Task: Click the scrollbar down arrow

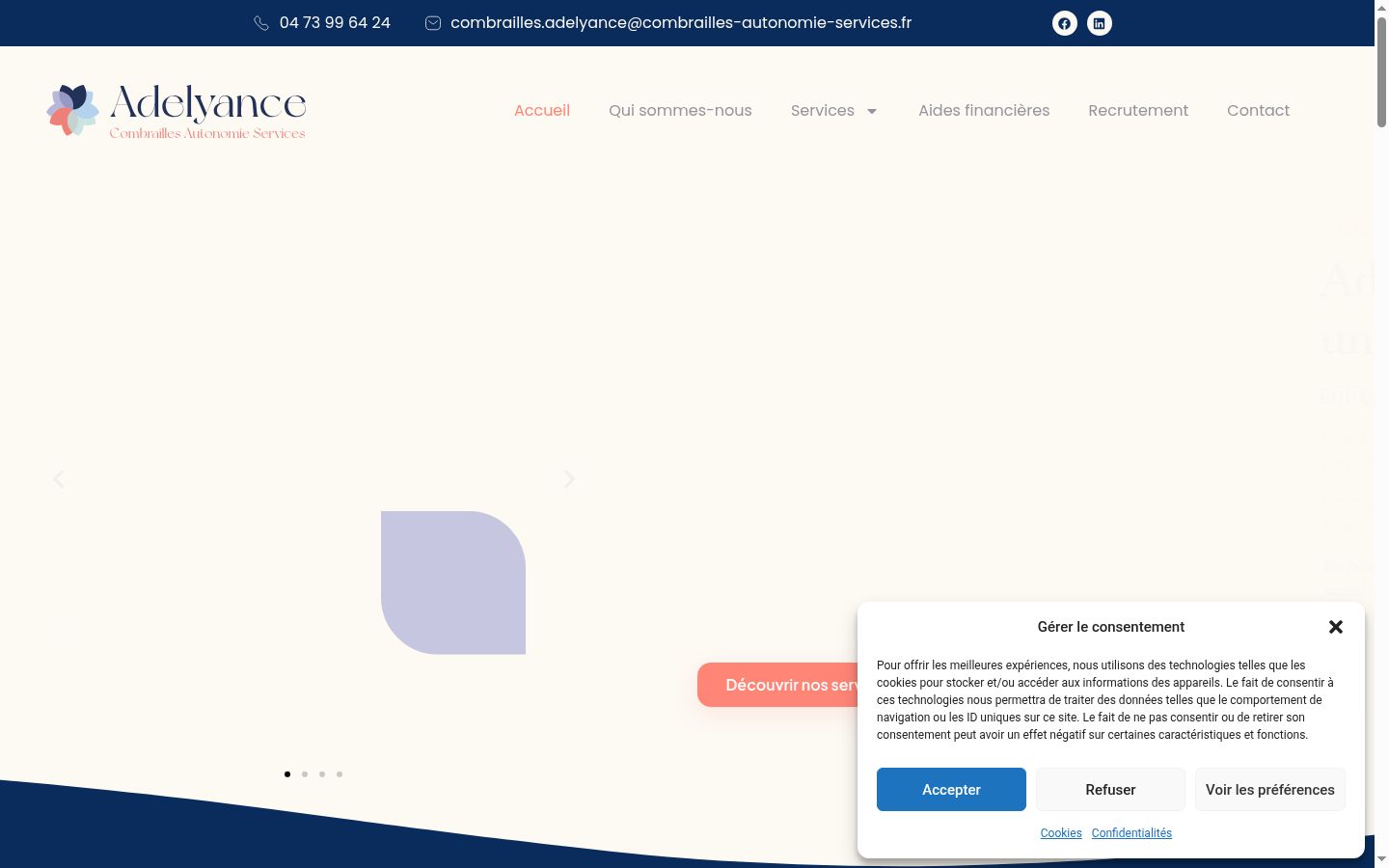Action: (x=1381, y=859)
